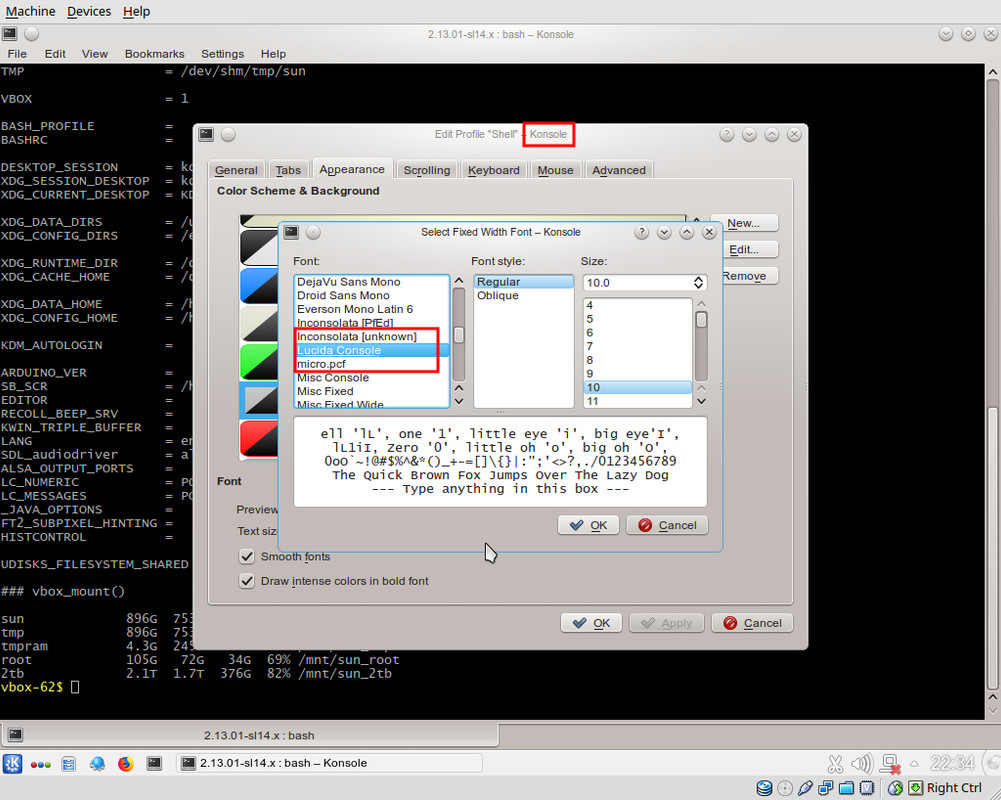Select the blue color scheme thumbnail
The height and width of the screenshot is (800, 1001).
click(260, 287)
